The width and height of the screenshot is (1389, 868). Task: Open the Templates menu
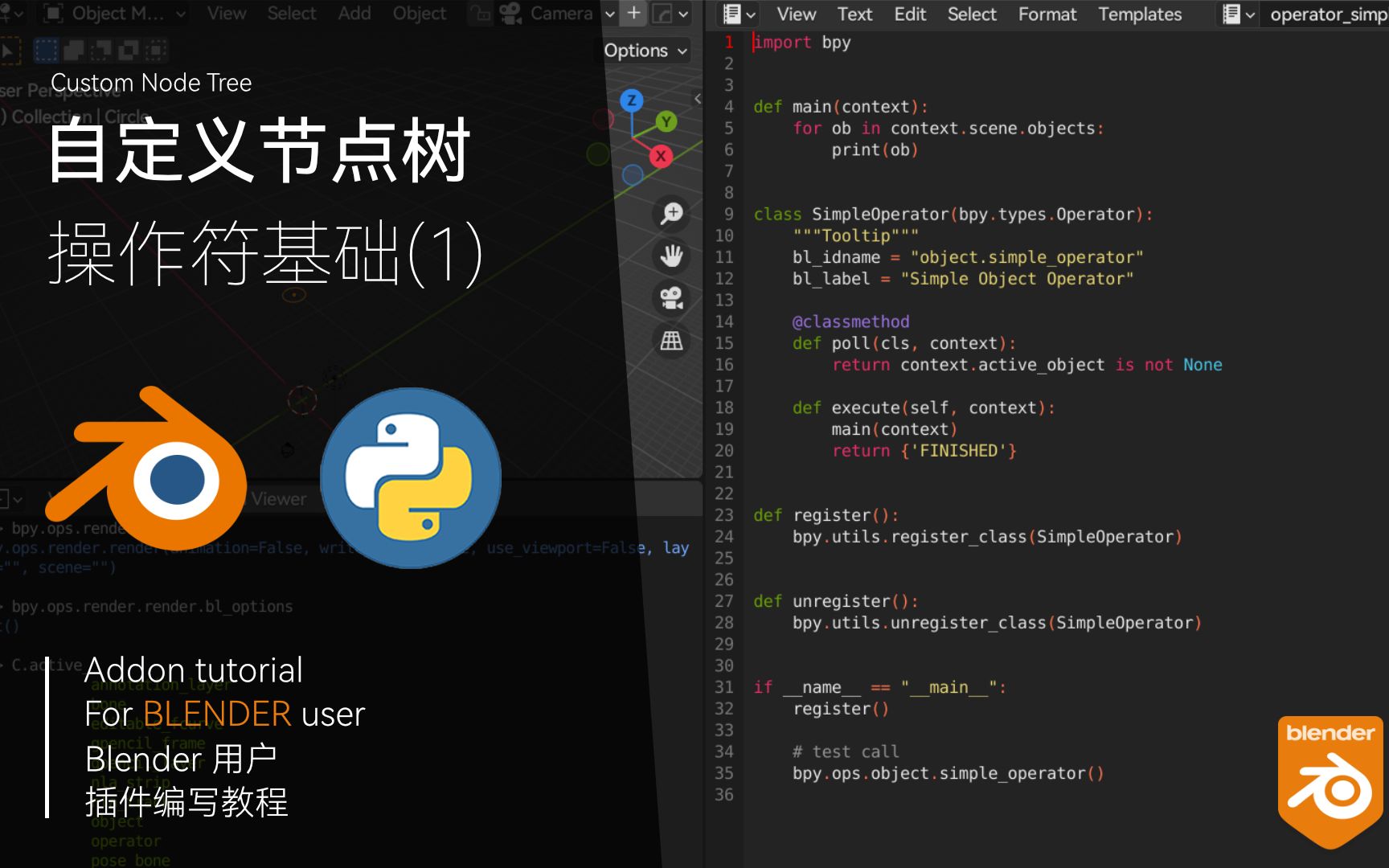click(x=1139, y=14)
